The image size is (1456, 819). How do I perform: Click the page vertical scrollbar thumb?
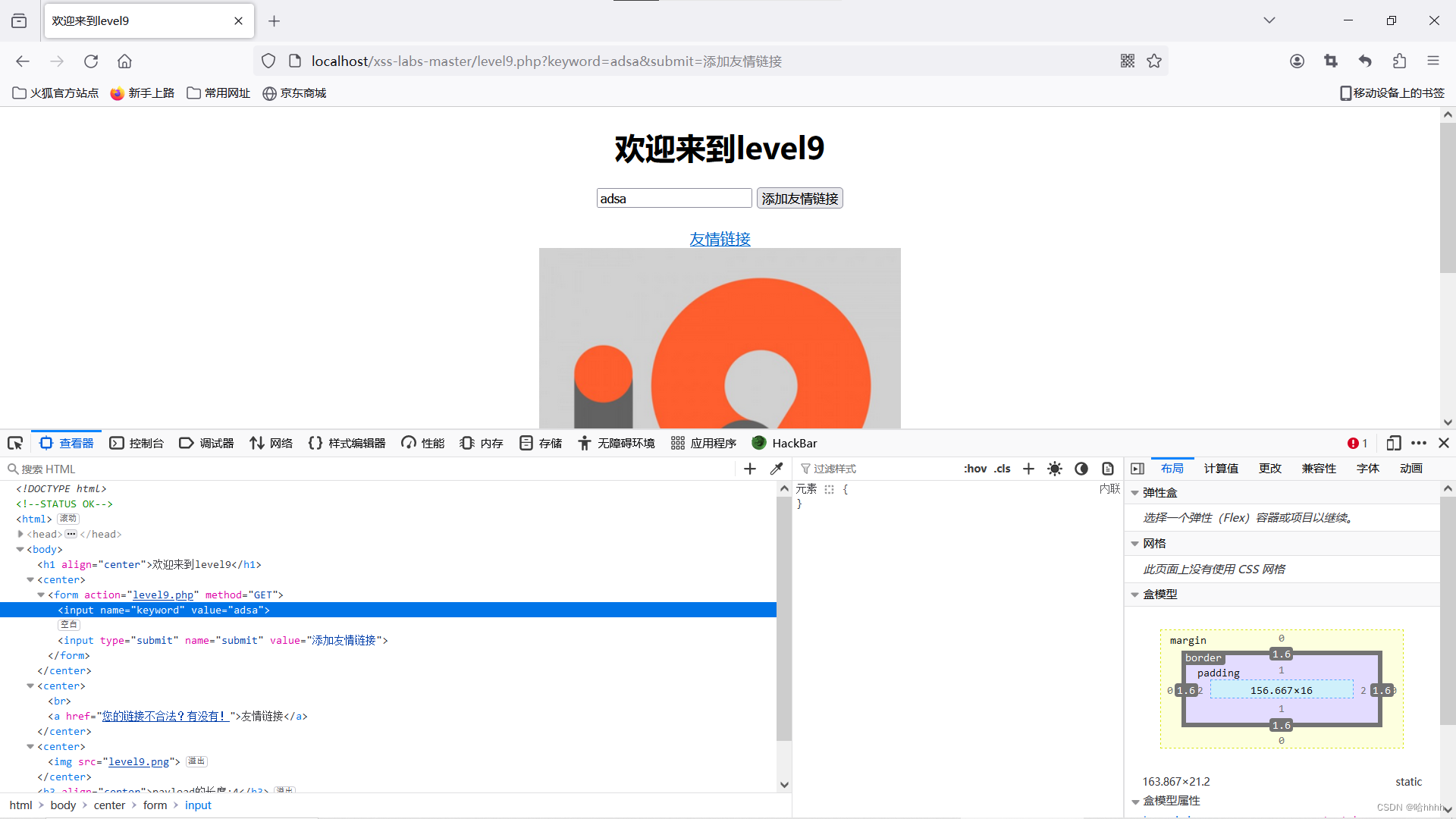click(1447, 197)
